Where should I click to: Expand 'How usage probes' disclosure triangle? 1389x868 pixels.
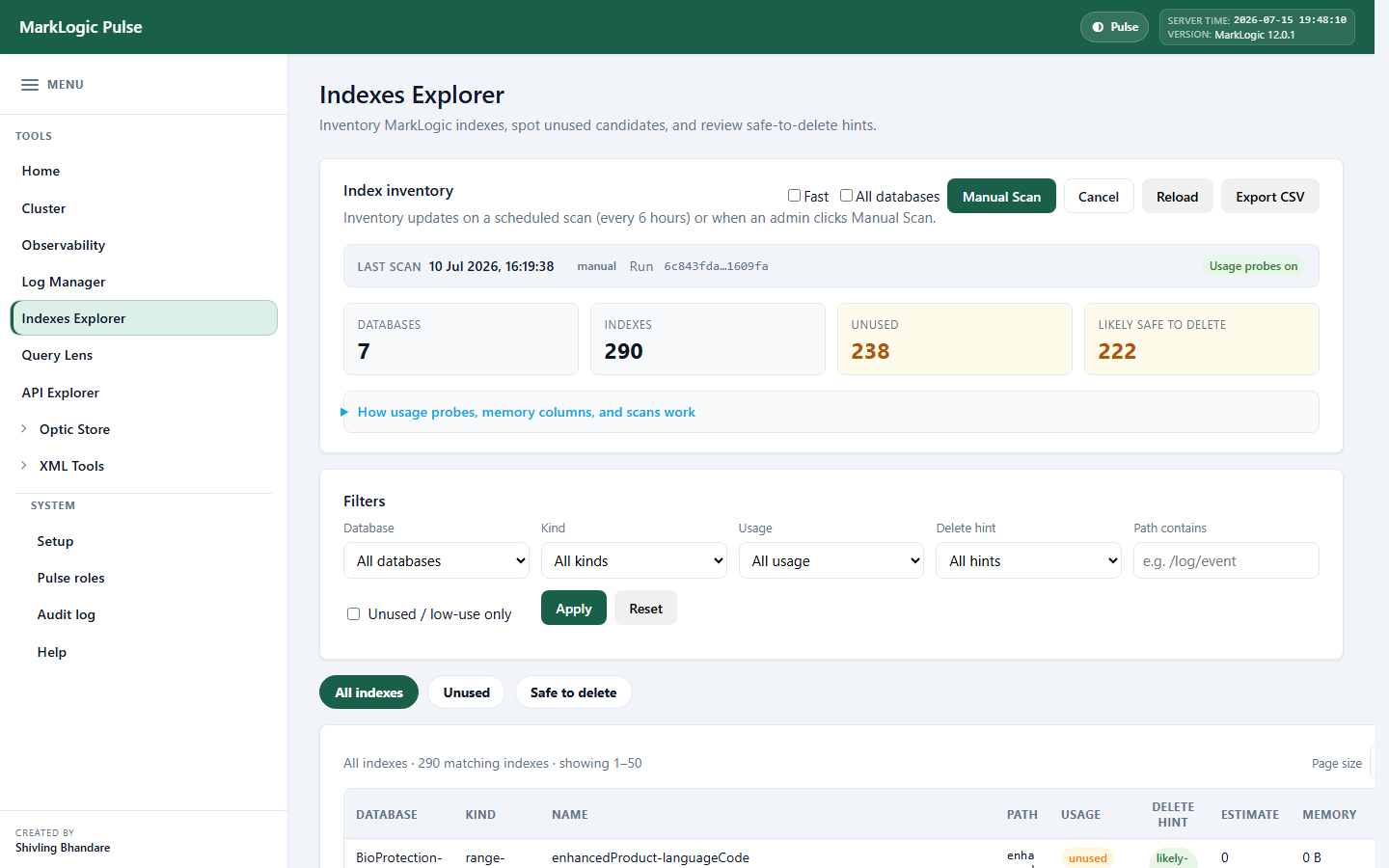[x=344, y=412]
